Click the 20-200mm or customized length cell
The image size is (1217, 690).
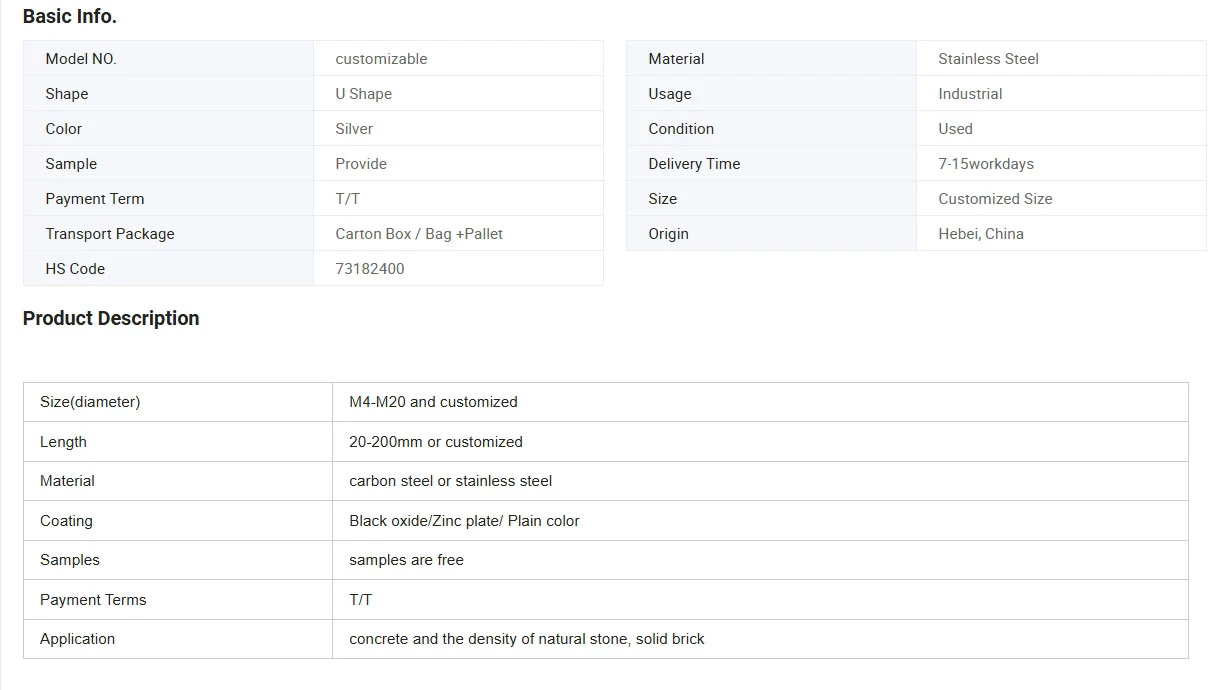(x=760, y=441)
